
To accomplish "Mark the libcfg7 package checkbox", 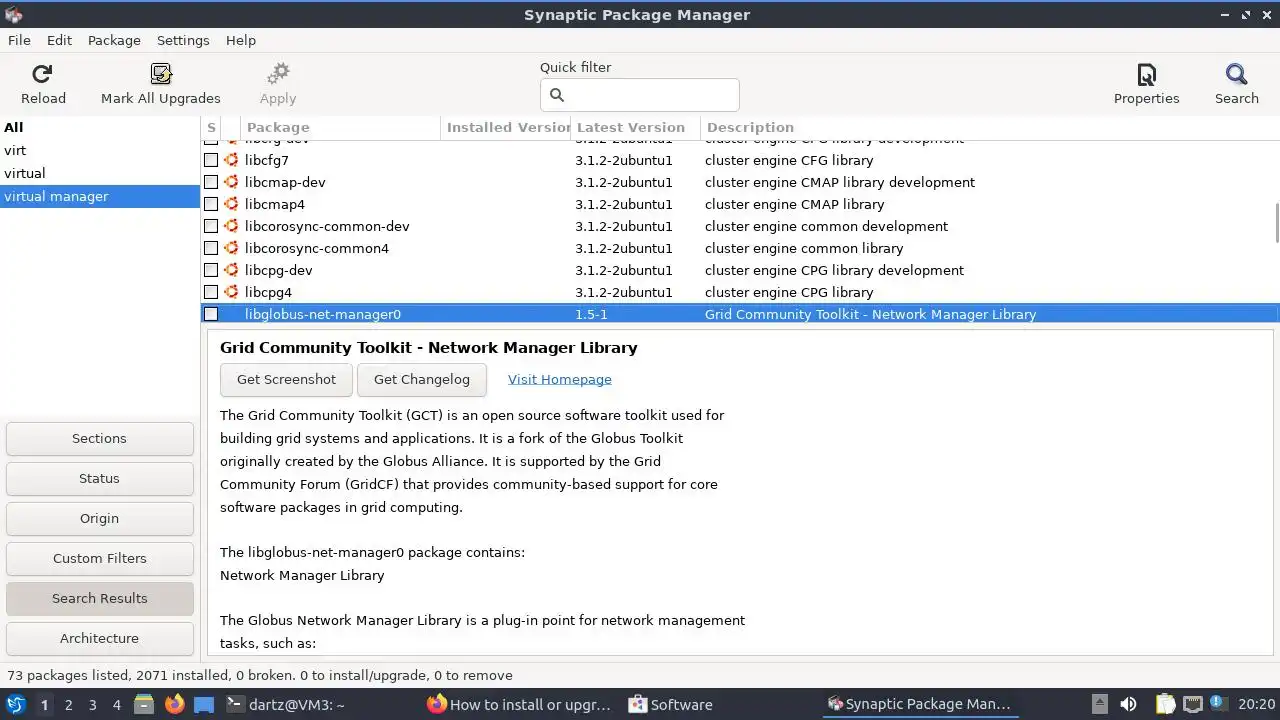I will [x=211, y=160].
